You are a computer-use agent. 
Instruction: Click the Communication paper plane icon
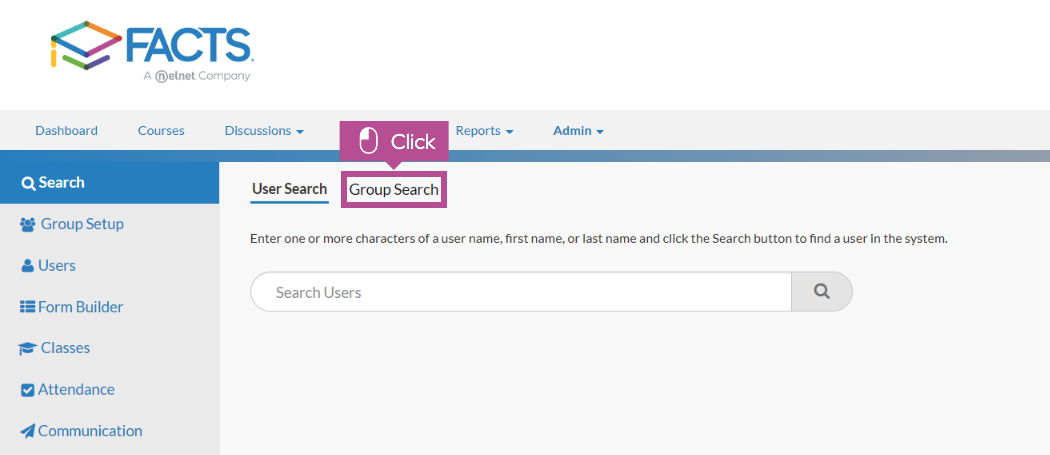(x=27, y=431)
